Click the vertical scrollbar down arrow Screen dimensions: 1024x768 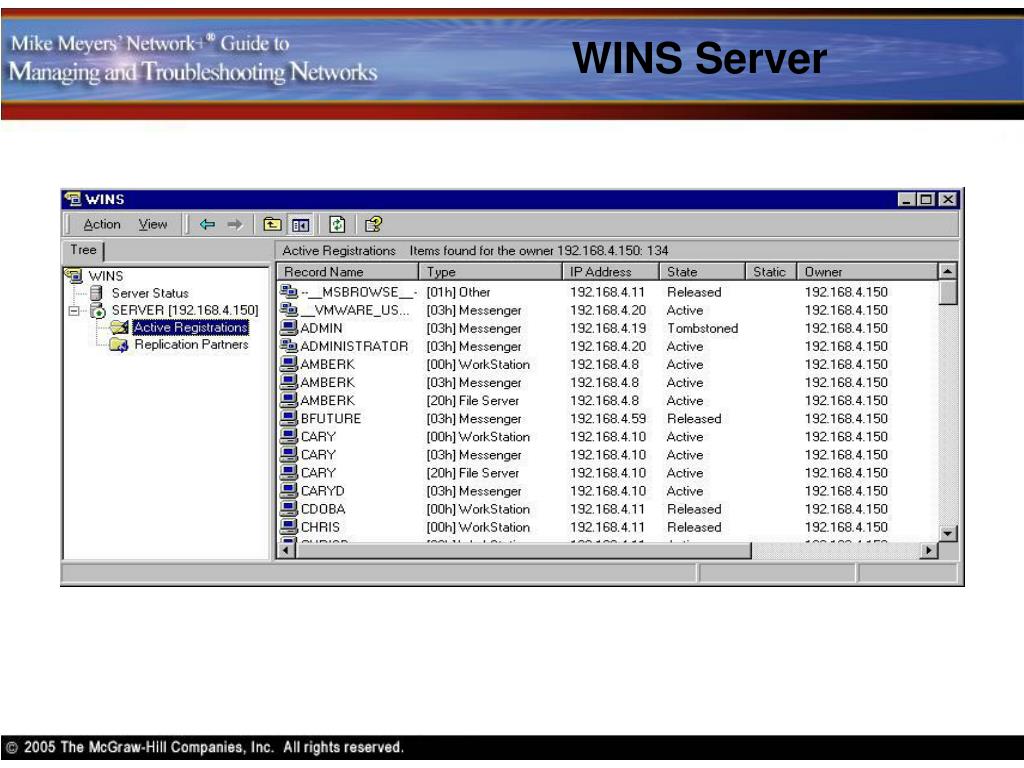point(948,534)
